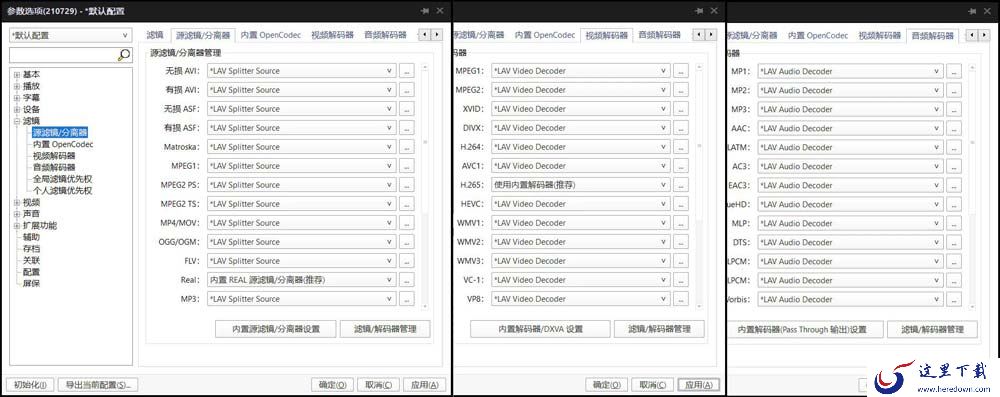The width and height of the screenshot is (1000, 397).
Task: Open the WMV3 video decoder dropdown
Action: (x=580, y=261)
